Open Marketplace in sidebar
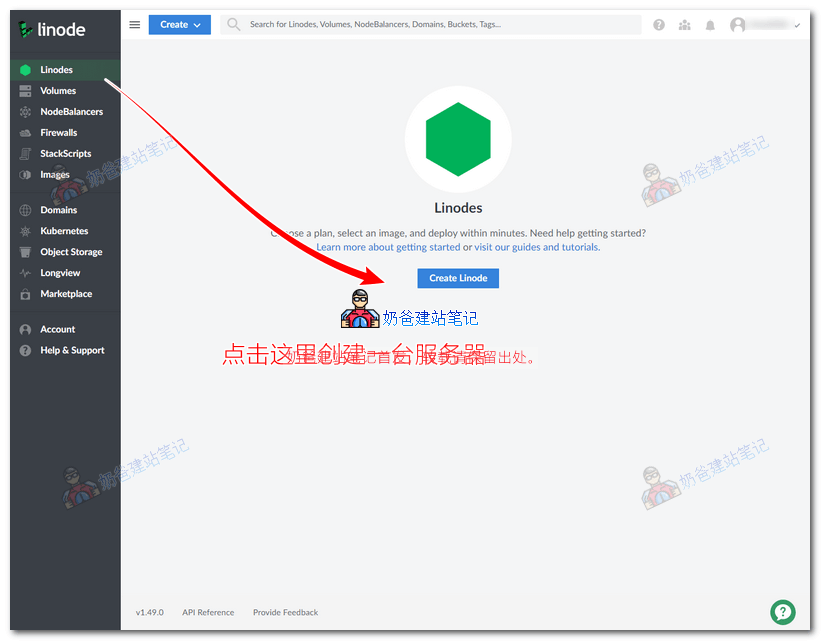 tap(65, 294)
